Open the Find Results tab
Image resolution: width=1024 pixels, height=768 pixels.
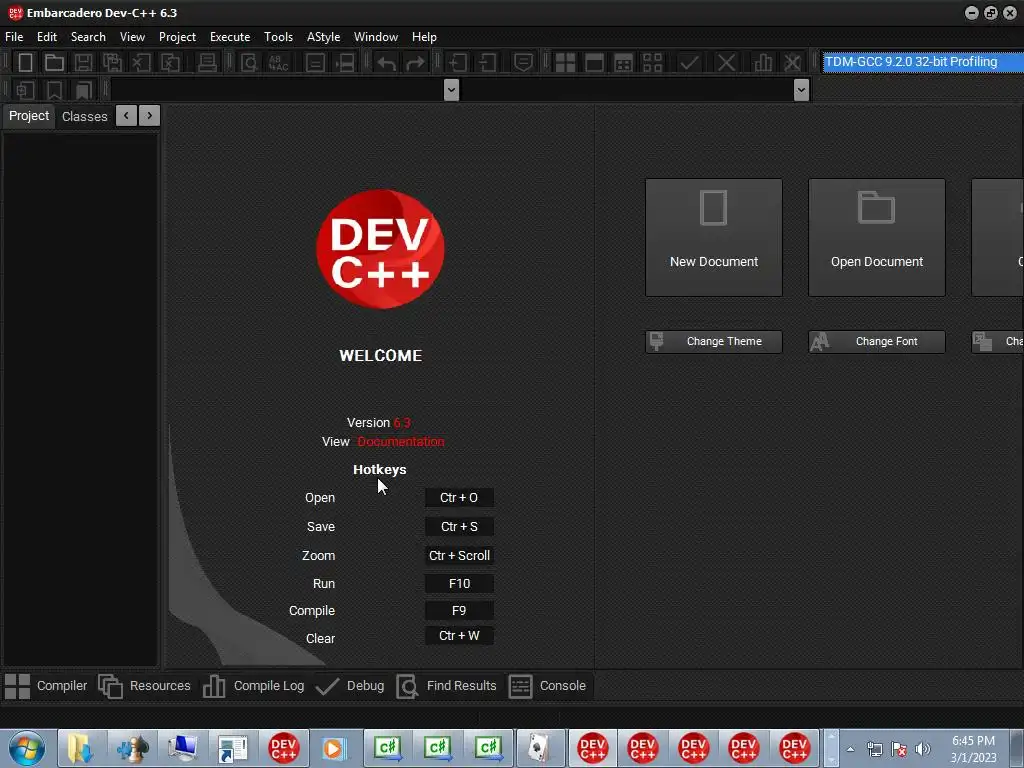click(x=447, y=686)
